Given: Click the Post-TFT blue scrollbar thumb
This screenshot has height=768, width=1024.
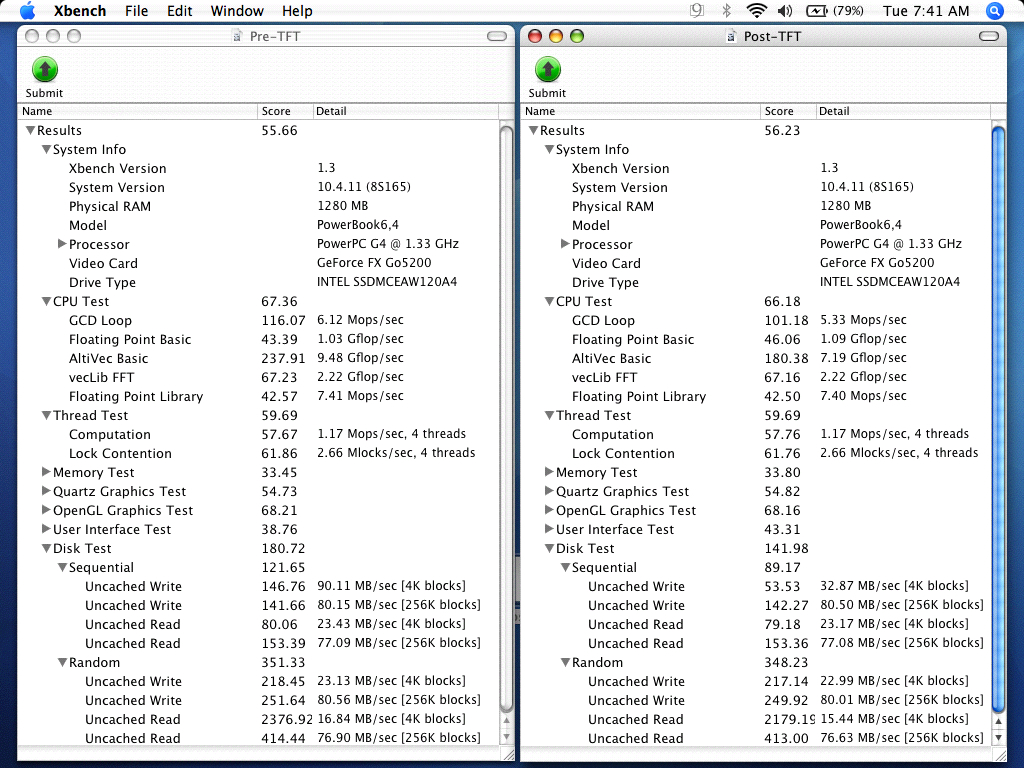Looking at the screenshot, I should point(999,418).
